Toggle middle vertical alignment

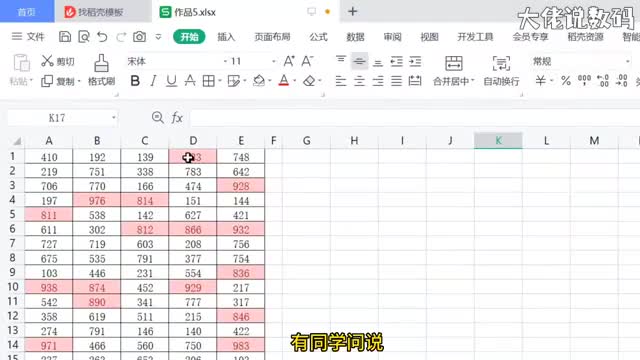[359, 61]
